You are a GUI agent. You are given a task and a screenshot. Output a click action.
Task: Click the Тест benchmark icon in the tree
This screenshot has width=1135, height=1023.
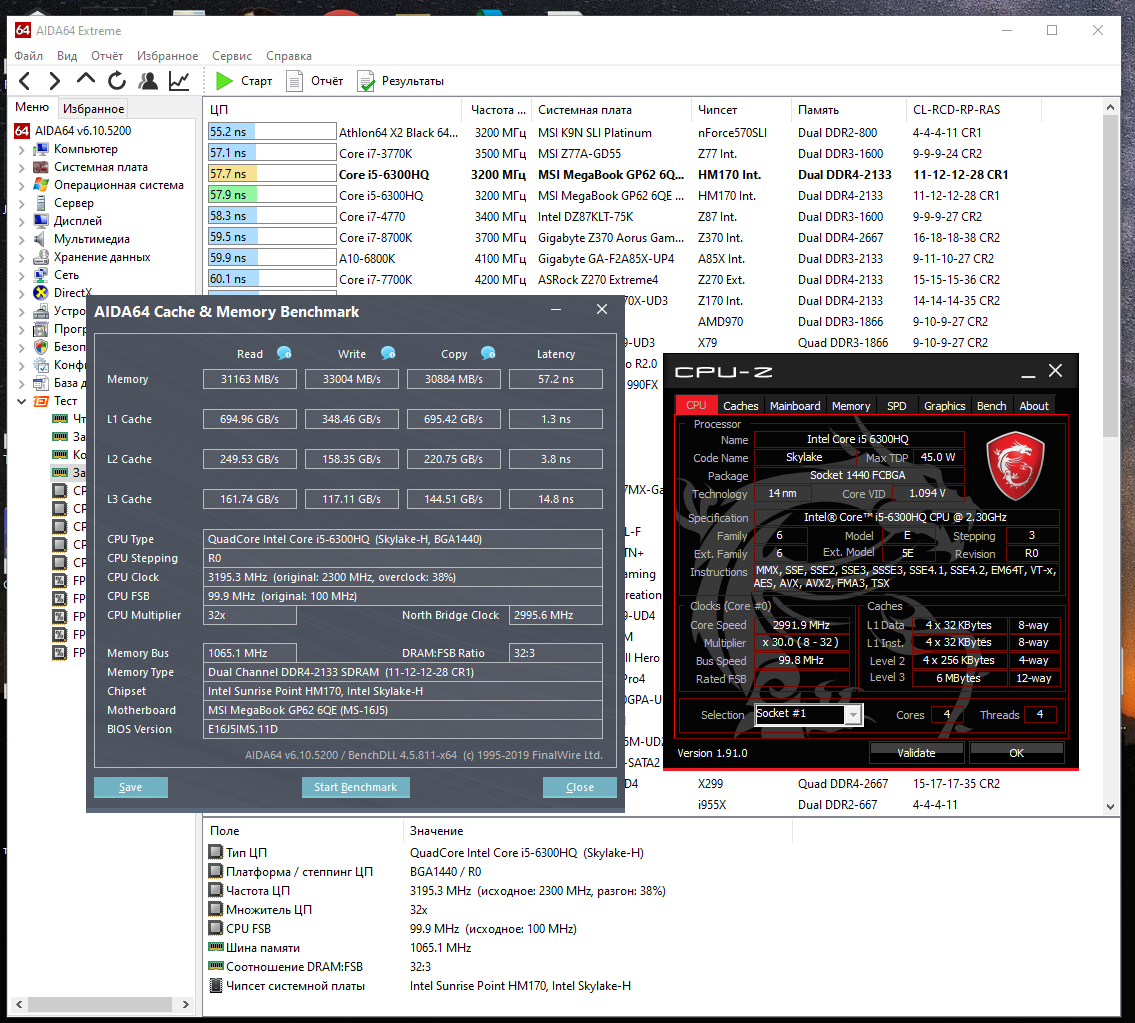pos(41,401)
